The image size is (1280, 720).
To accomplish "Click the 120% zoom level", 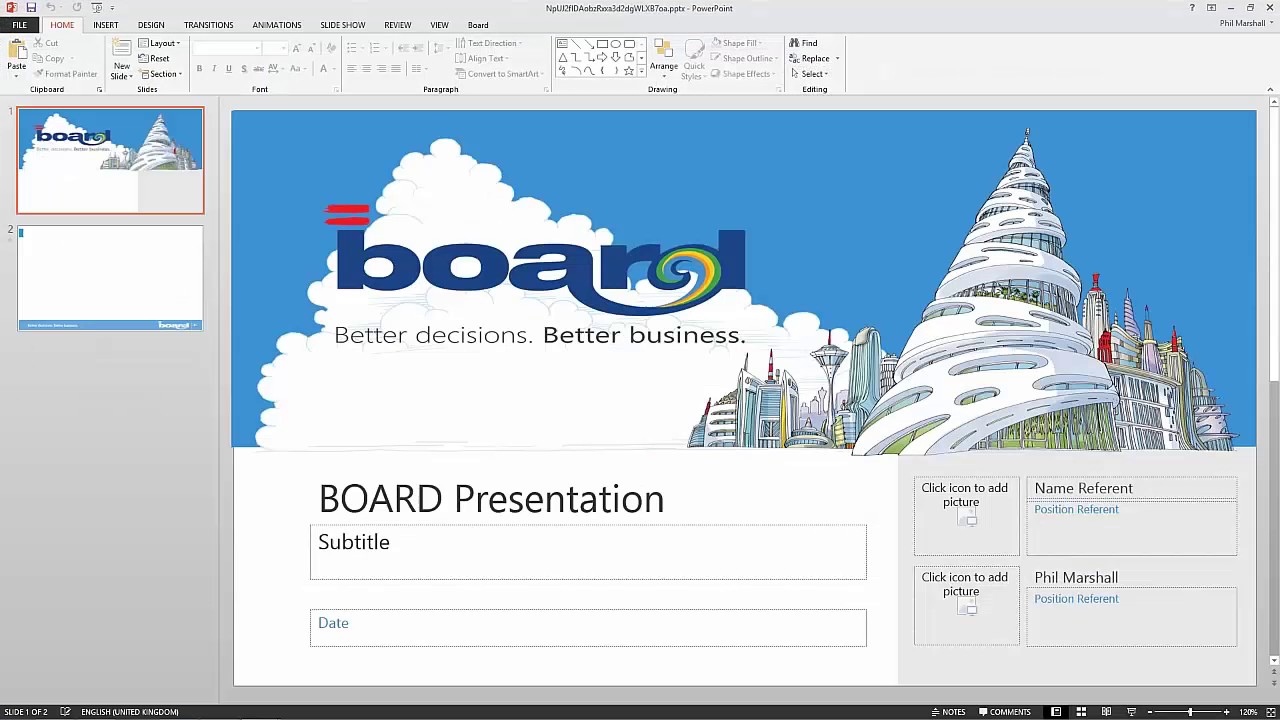I will click(x=1248, y=712).
